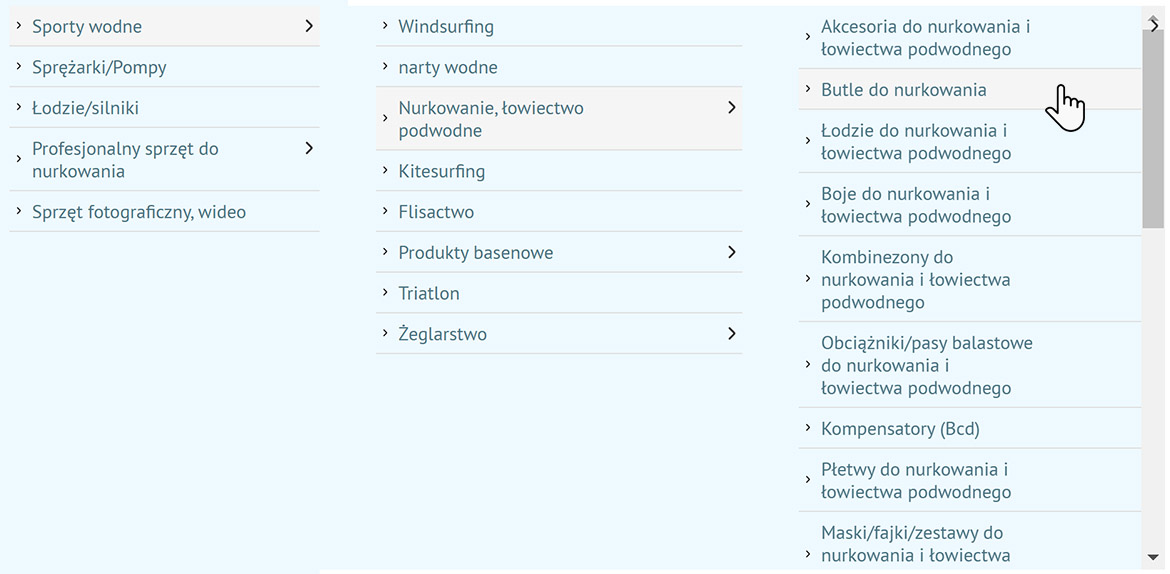Expand Profesjonalny sprzęt do nurkowania arrow
This screenshot has height=574, width=1170.
[309, 148]
